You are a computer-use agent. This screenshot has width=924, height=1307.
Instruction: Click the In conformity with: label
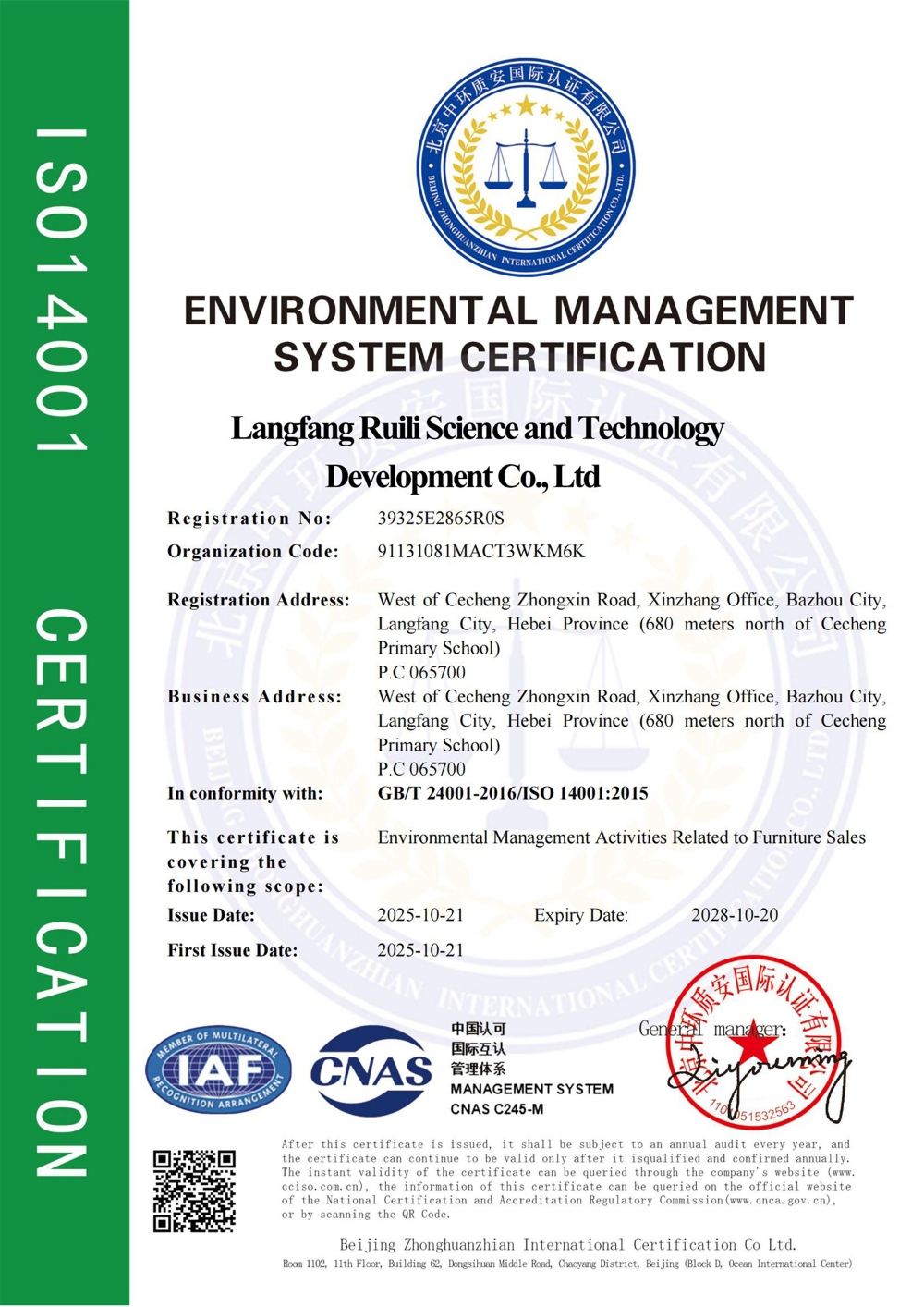pos(245,793)
